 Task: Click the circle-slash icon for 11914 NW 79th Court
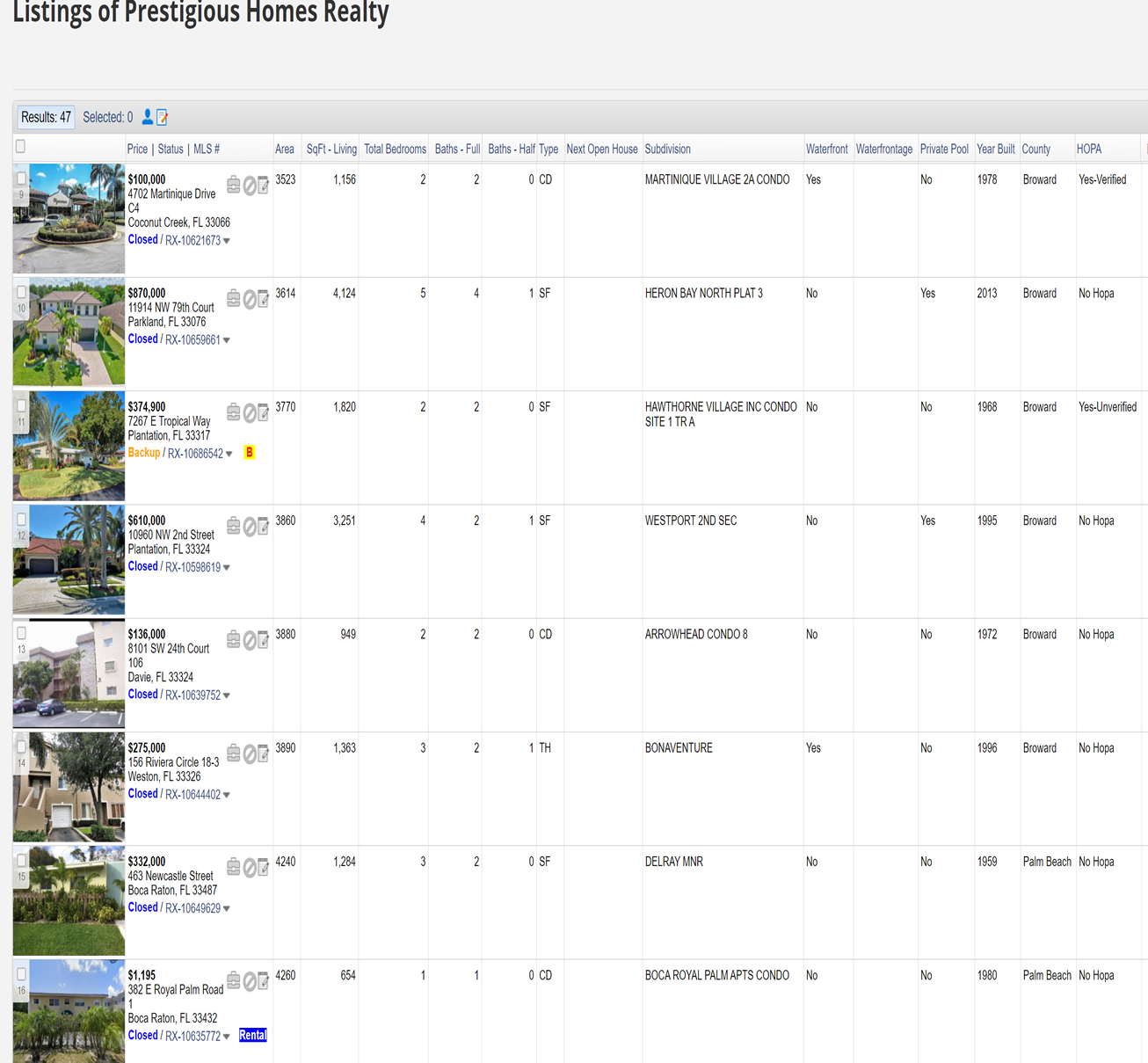point(250,300)
